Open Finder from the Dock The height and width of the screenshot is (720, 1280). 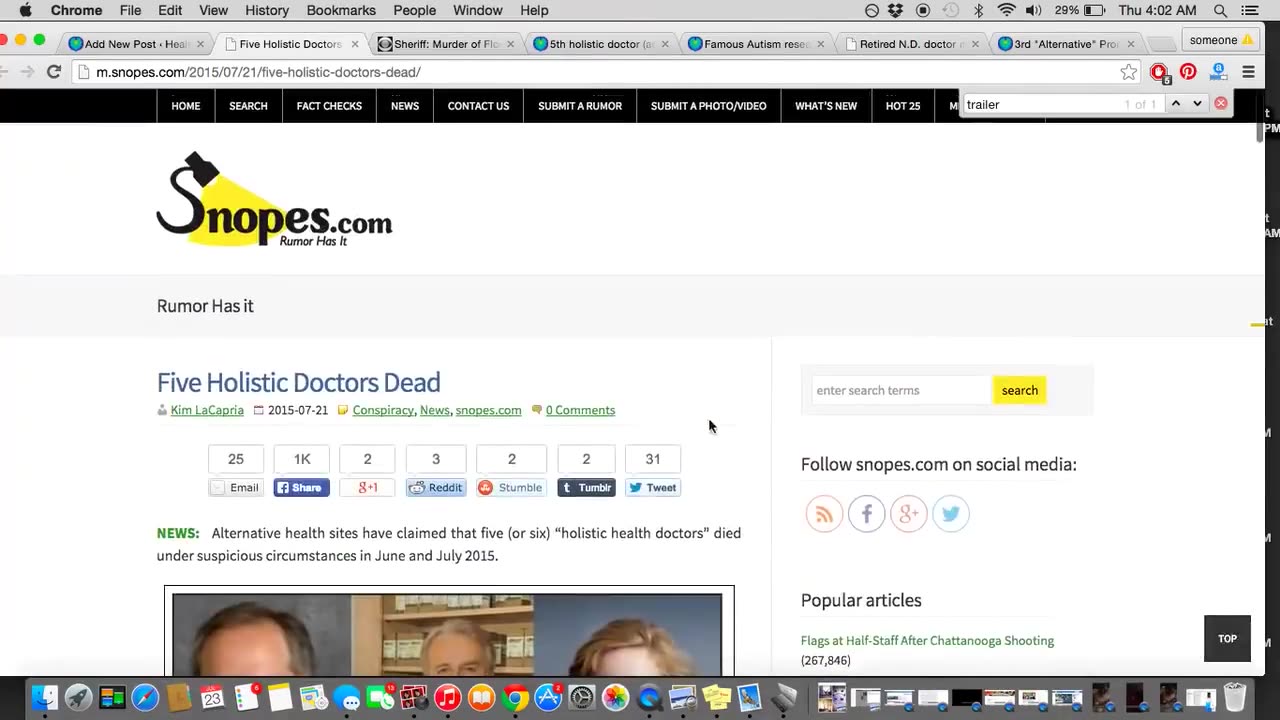coord(44,697)
